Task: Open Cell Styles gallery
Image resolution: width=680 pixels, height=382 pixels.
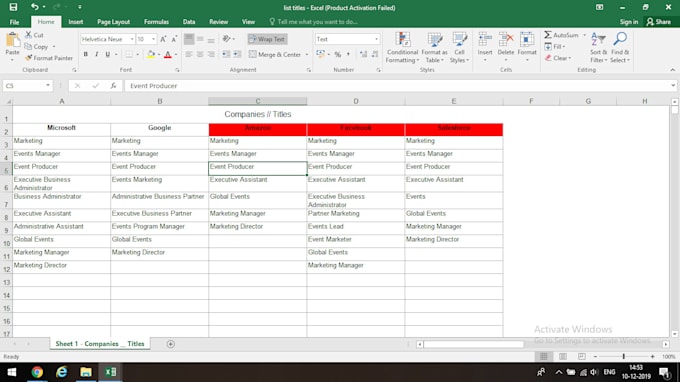Action: [459, 48]
